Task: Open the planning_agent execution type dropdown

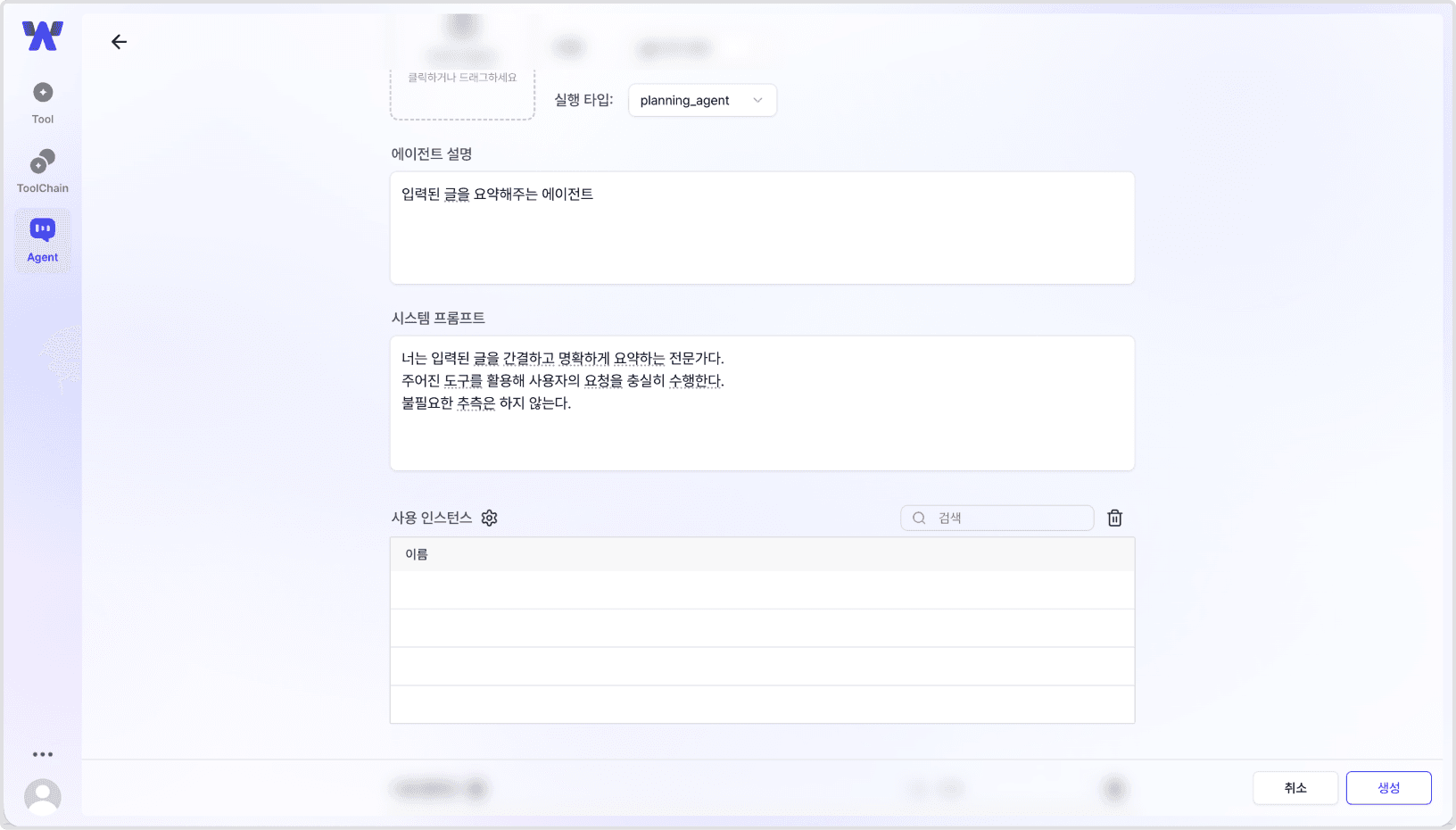Action: click(702, 100)
